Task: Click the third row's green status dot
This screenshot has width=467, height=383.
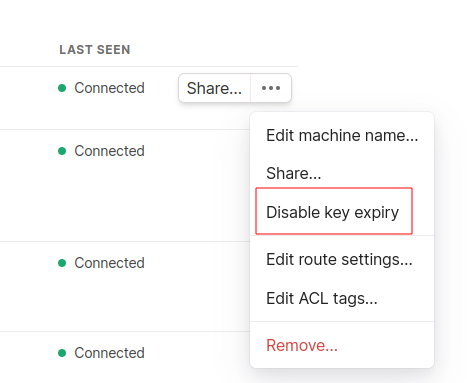Action: (x=62, y=263)
